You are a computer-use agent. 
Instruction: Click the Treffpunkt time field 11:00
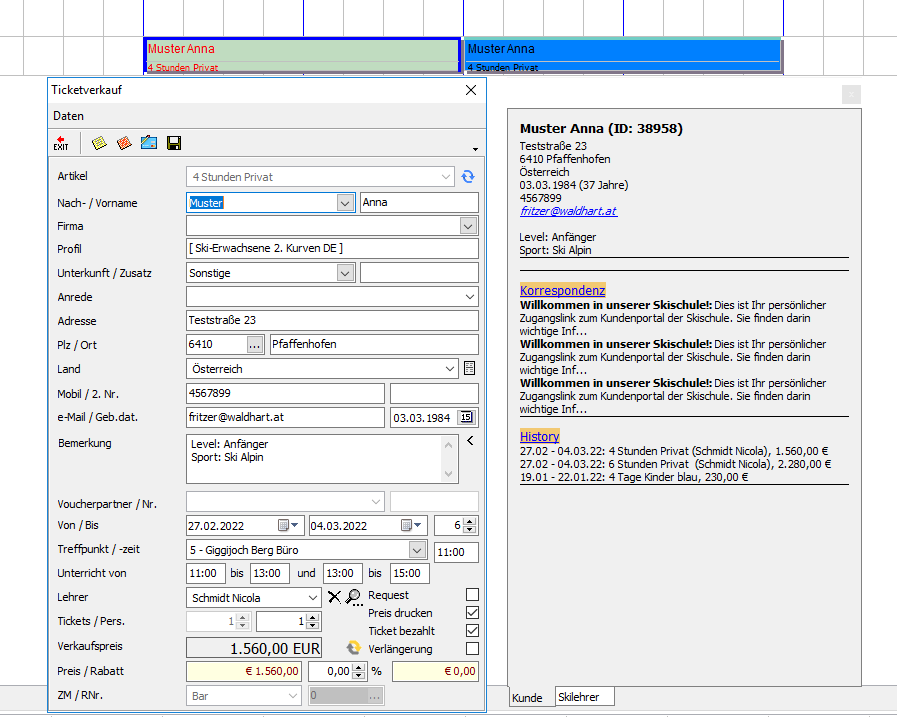pyautogui.click(x=456, y=552)
